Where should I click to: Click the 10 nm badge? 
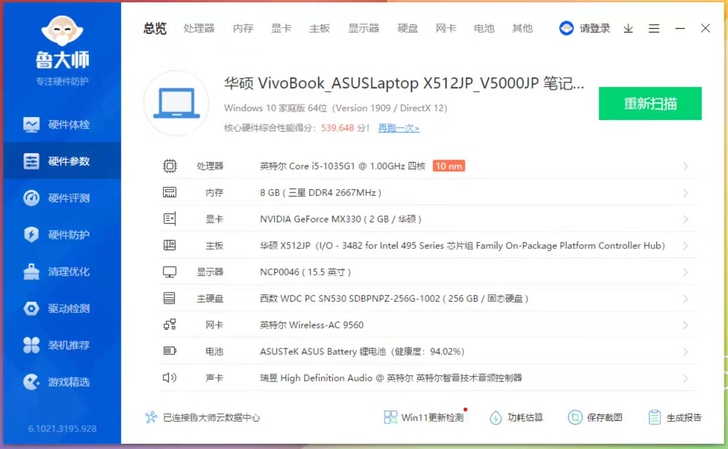(448, 166)
